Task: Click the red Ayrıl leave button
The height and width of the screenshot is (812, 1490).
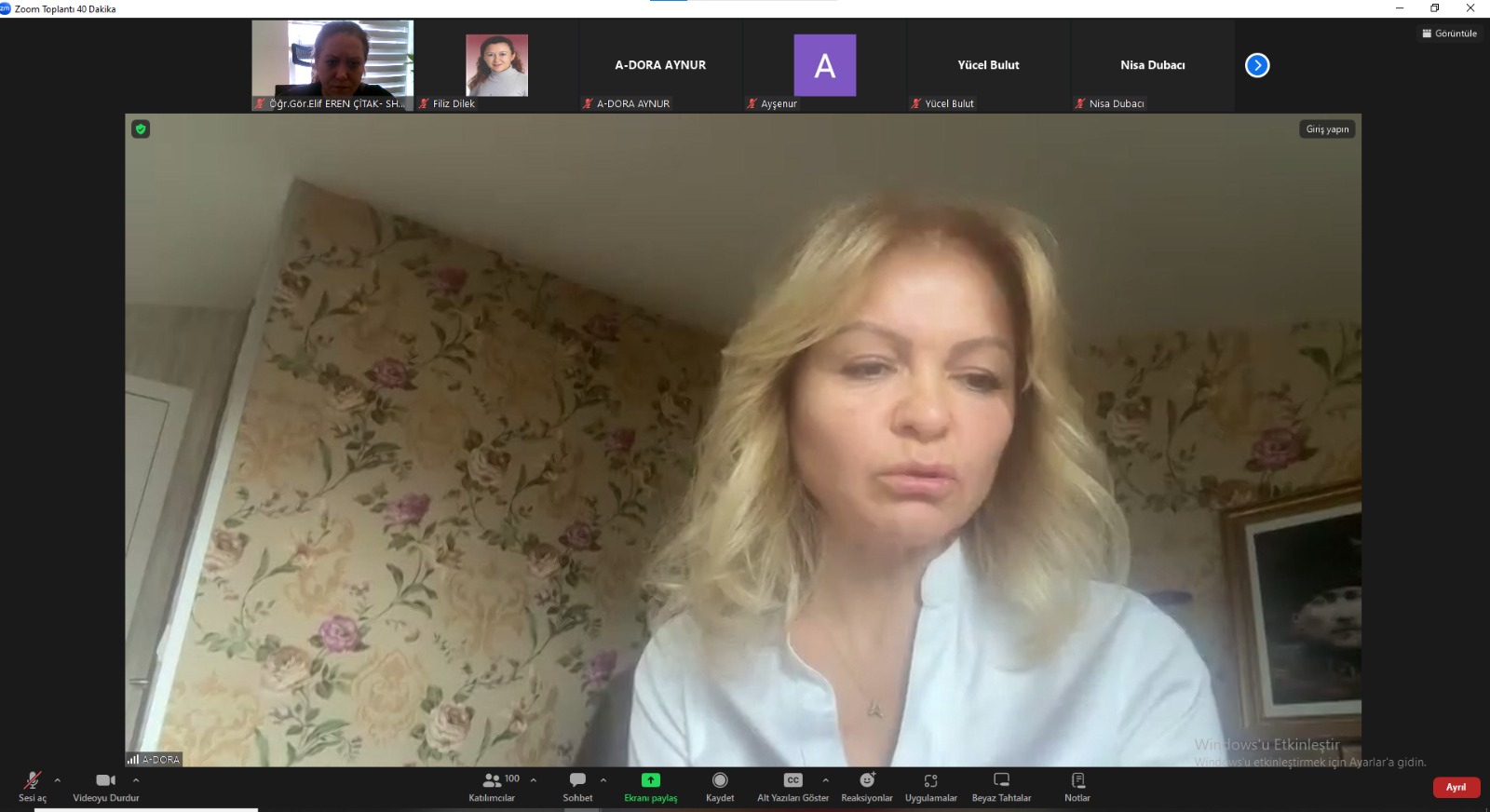Action: (1456, 787)
